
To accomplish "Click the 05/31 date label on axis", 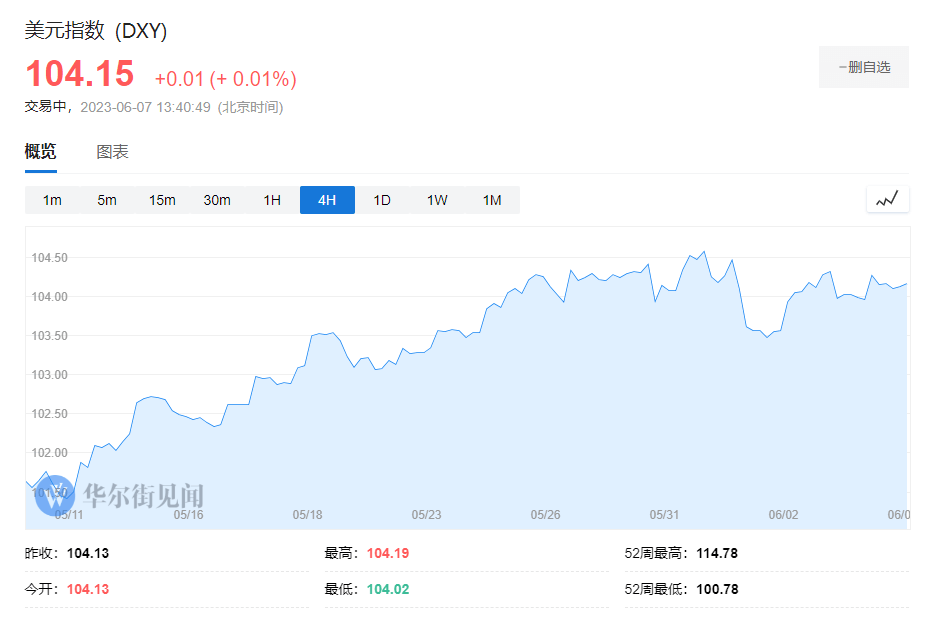I will [664, 515].
